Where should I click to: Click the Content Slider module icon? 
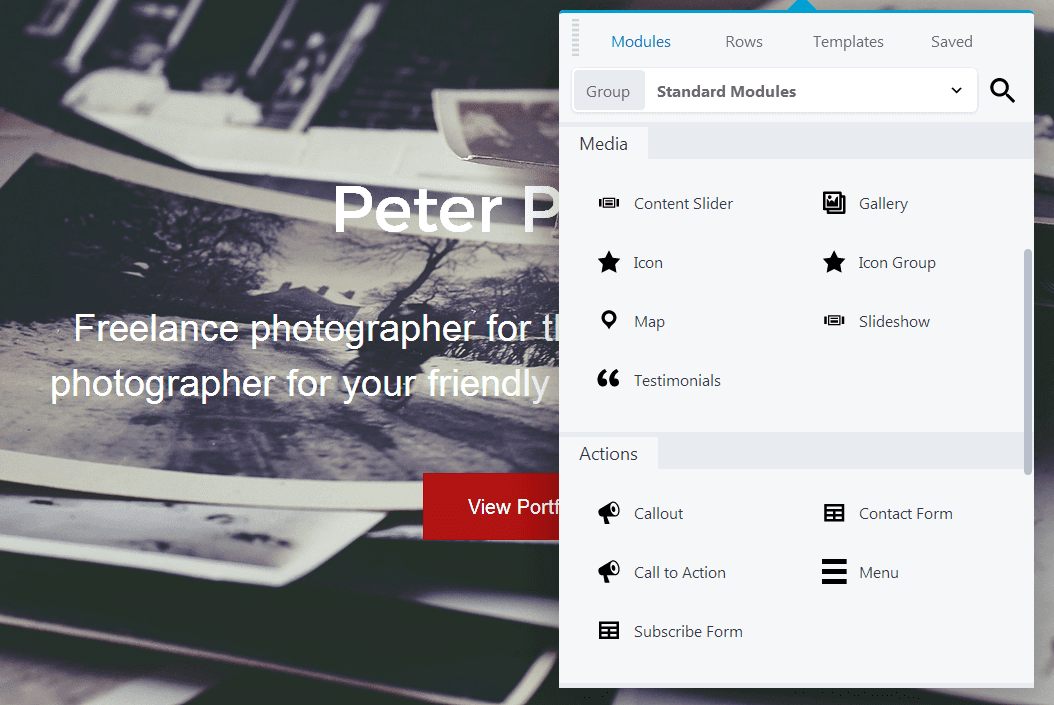[x=609, y=203]
